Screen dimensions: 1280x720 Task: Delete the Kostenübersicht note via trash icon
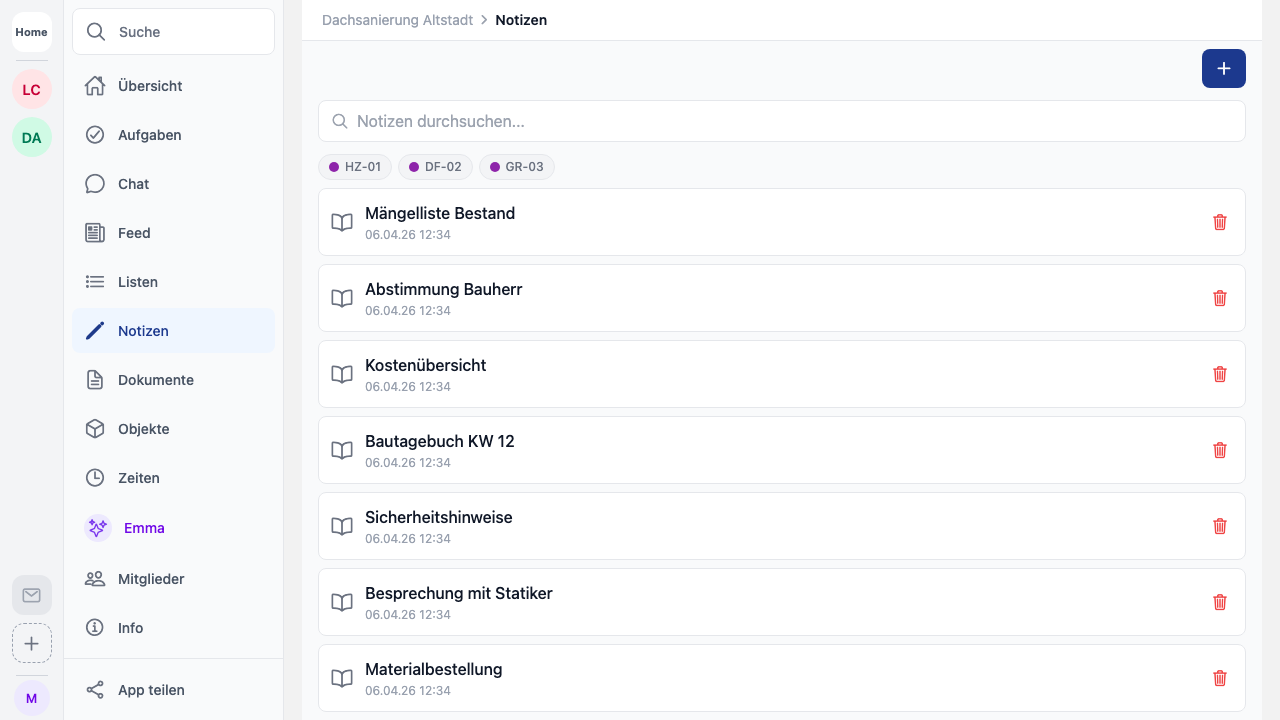(1219, 374)
